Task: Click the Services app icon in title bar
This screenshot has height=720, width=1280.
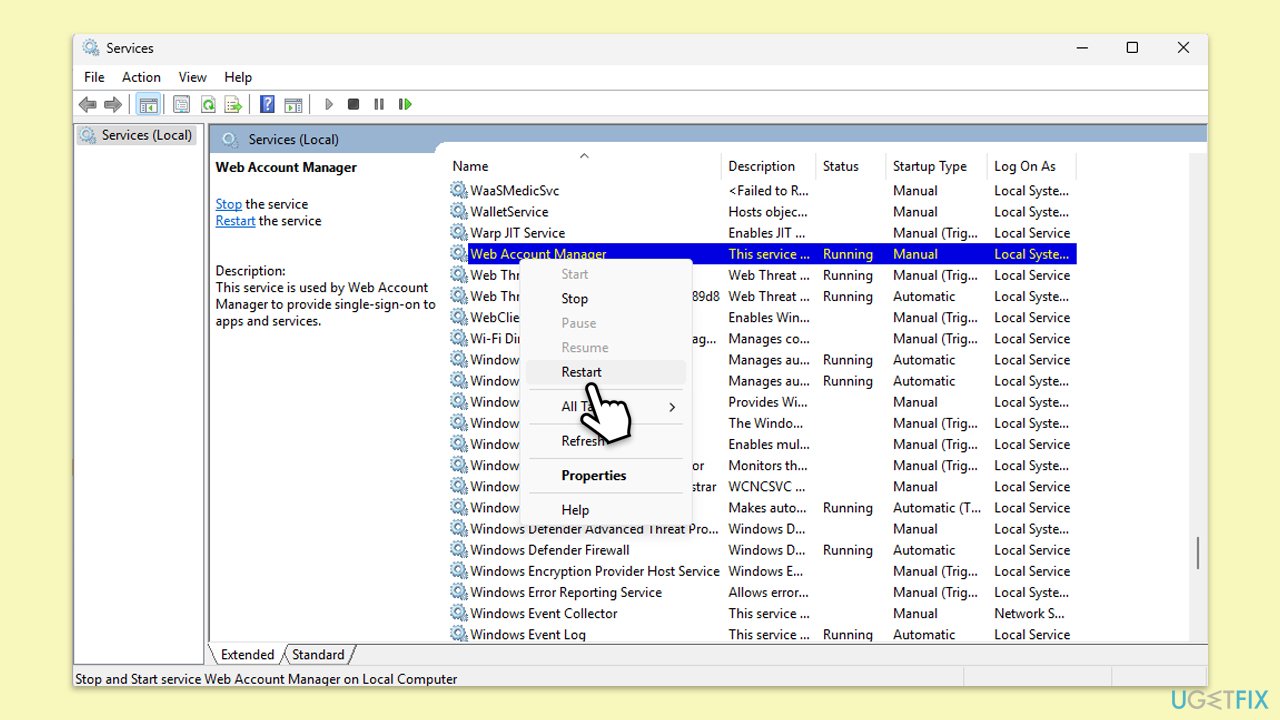Action: [x=92, y=48]
